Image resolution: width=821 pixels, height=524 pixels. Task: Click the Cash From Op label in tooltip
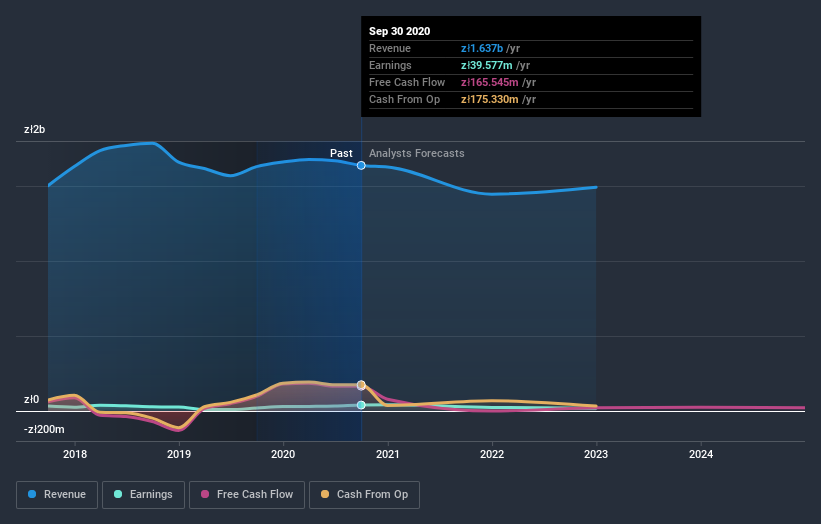coord(405,99)
